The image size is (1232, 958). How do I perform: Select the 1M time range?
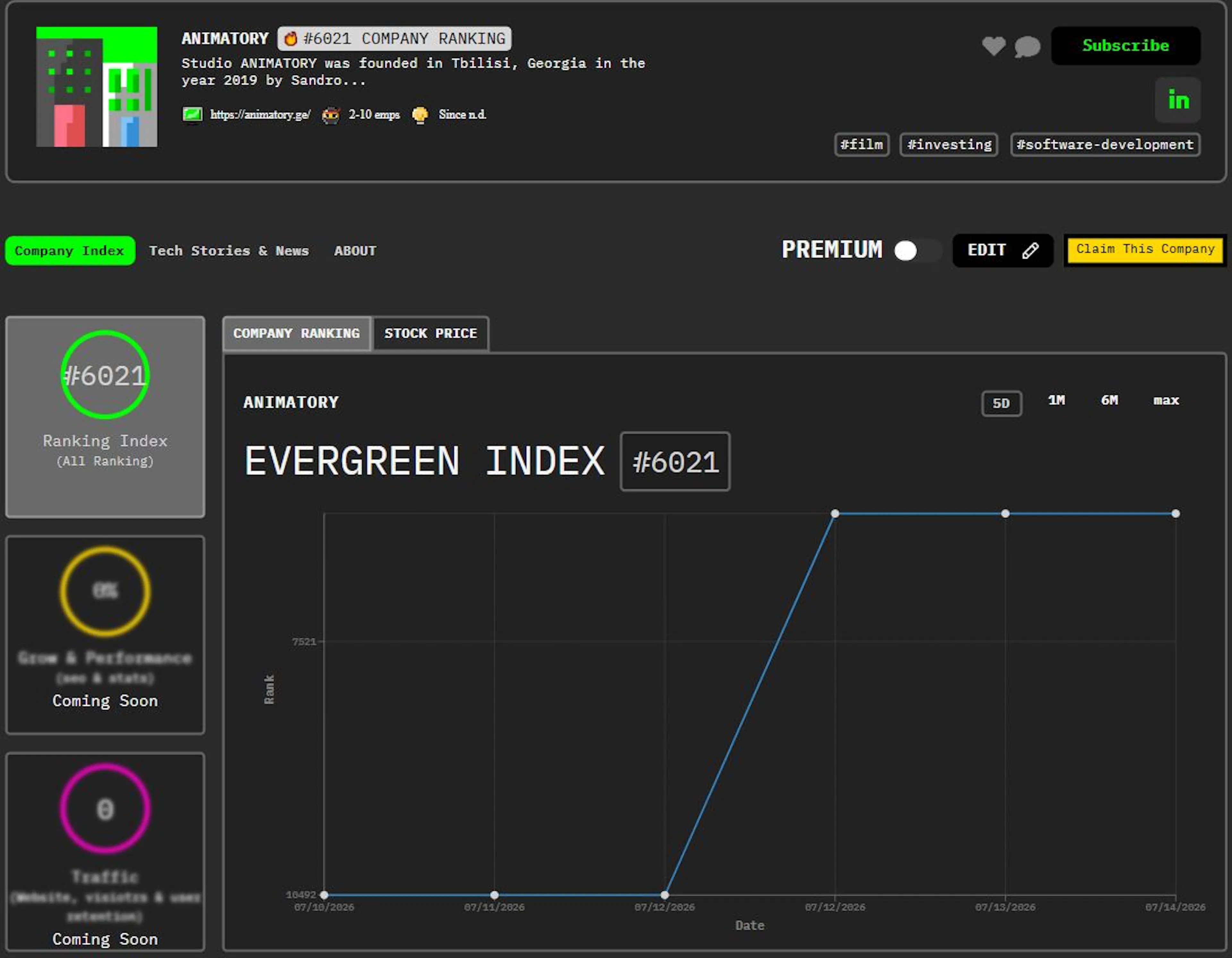(x=1056, y=400)
